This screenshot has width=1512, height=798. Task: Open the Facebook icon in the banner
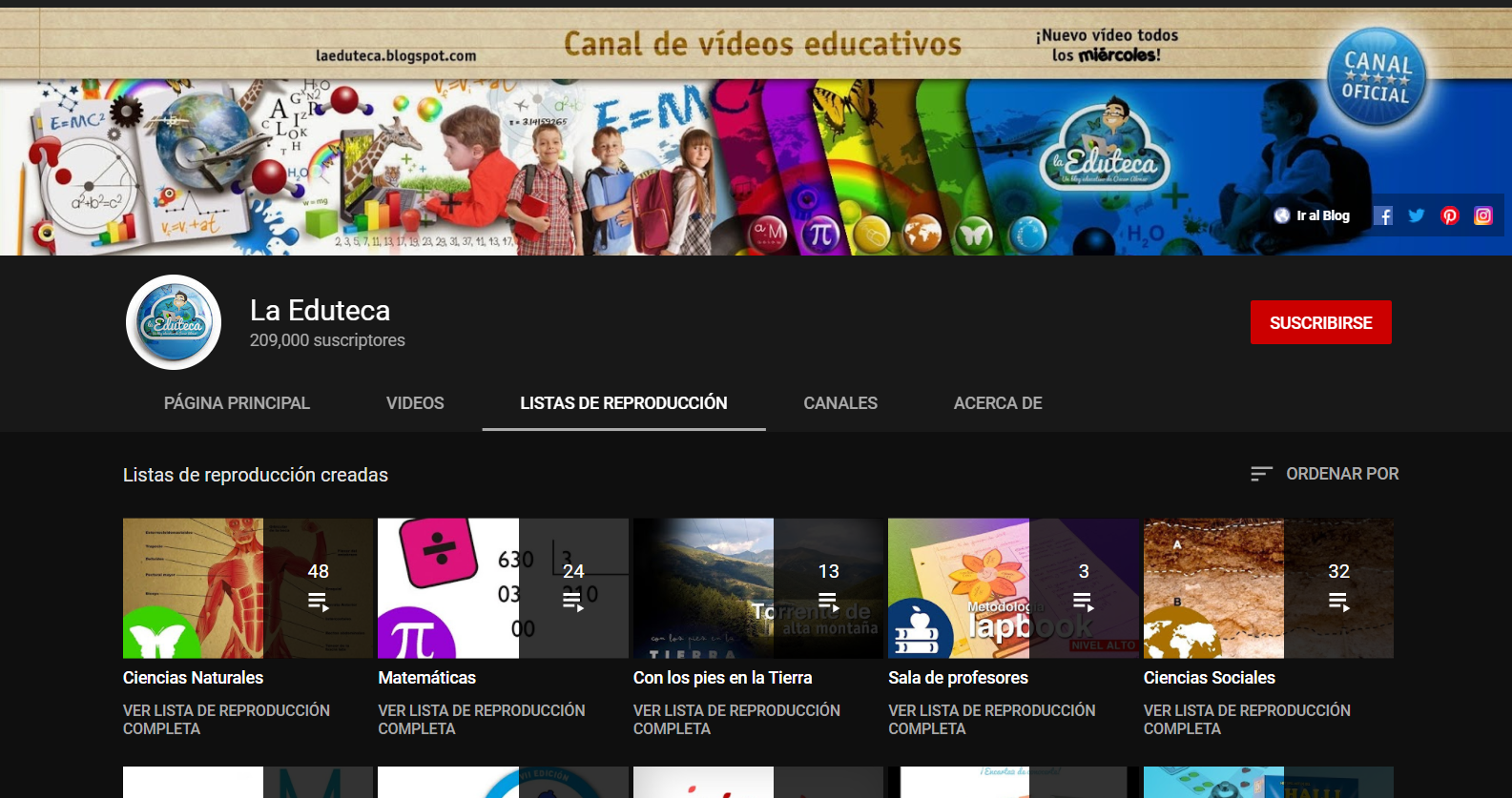tap(1383, 215)
